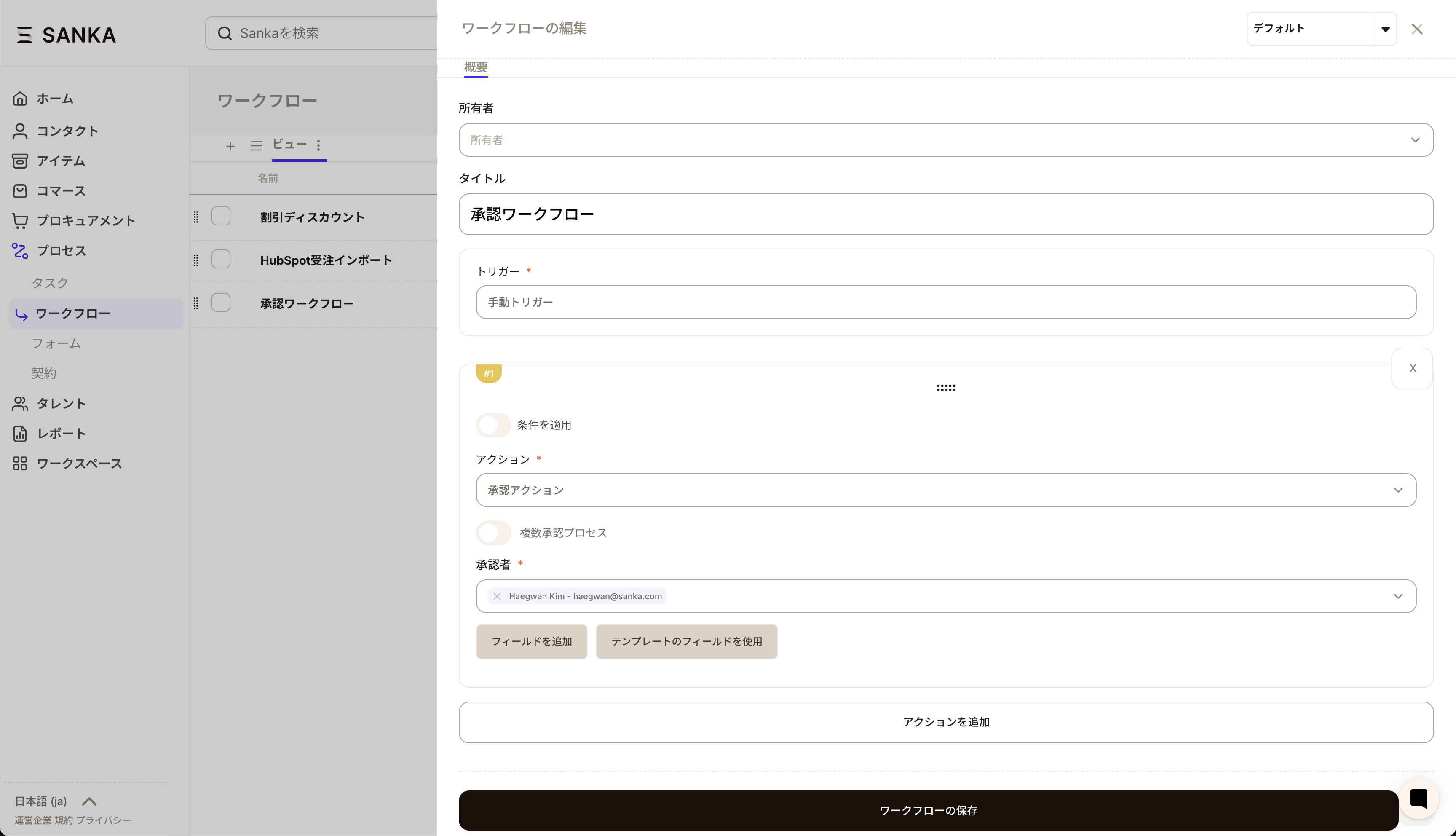Image resolution: width=1456 pixels, height=836 pixels.
Task: Open タスク in the sidebar menu
Action: click(x=50, y=282)
